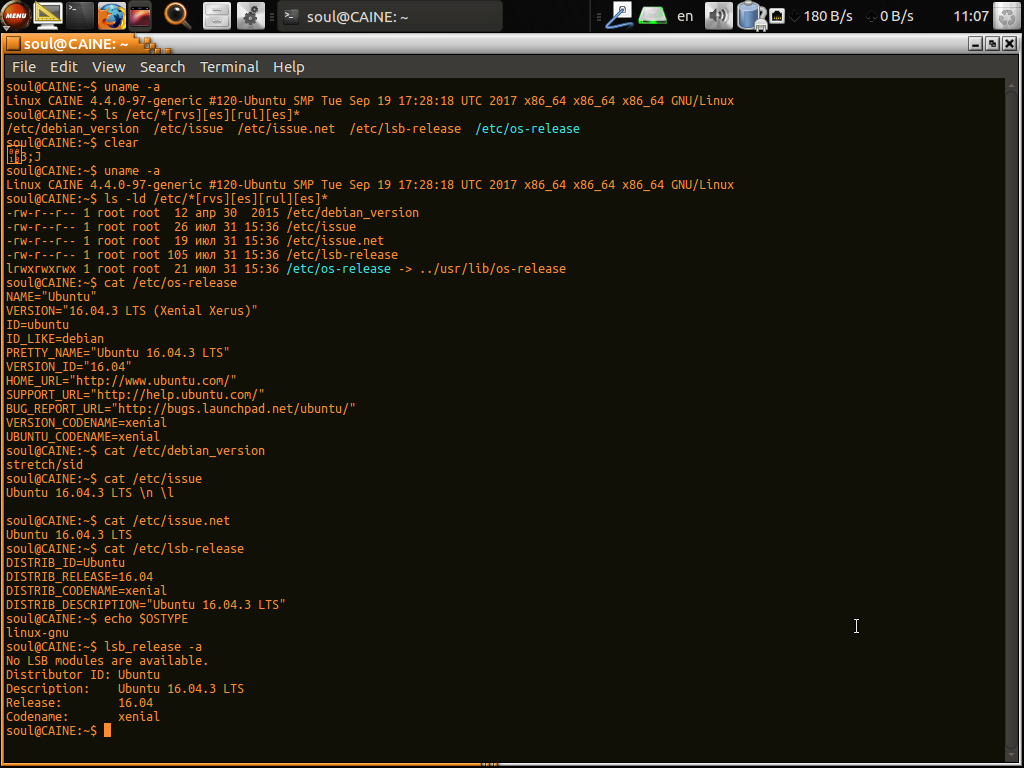Click the 'en' keyboard layout indicator
This screenshot has height=768, width=1024.
685,16
